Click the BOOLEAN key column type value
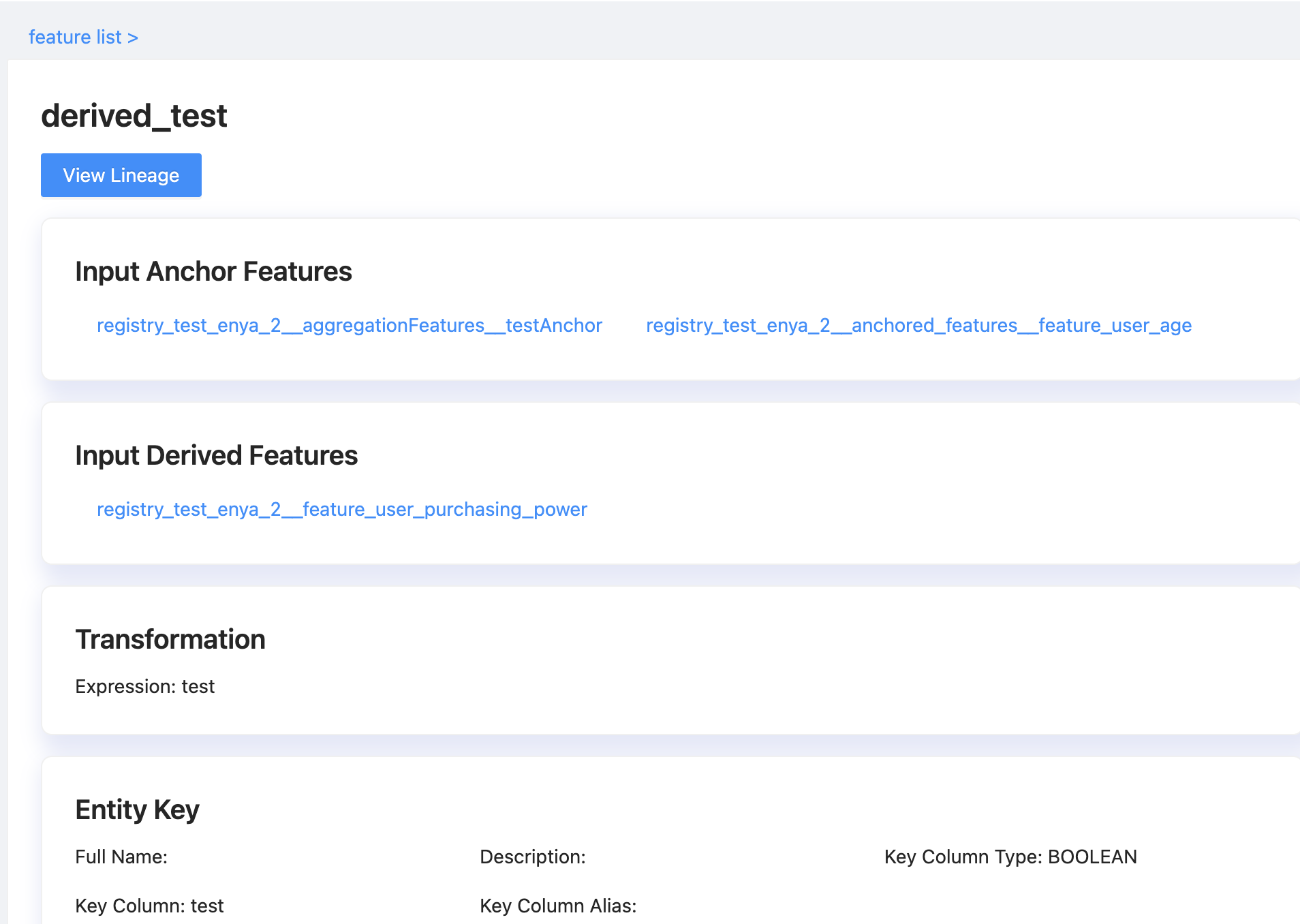This screenshot has width=1300, height=924. [1092, 857]
